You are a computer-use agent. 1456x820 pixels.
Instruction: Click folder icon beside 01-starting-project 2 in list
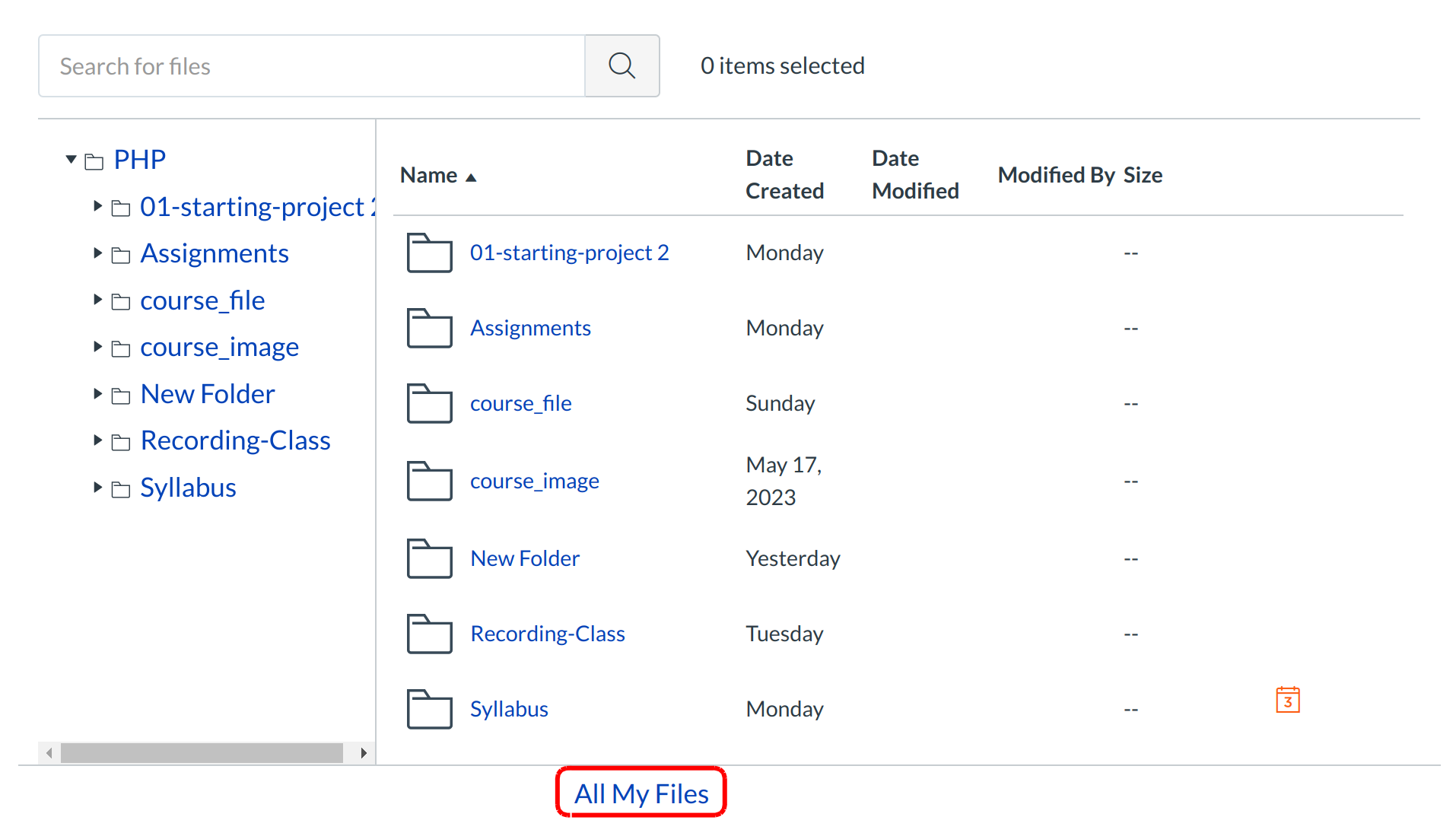429,253
